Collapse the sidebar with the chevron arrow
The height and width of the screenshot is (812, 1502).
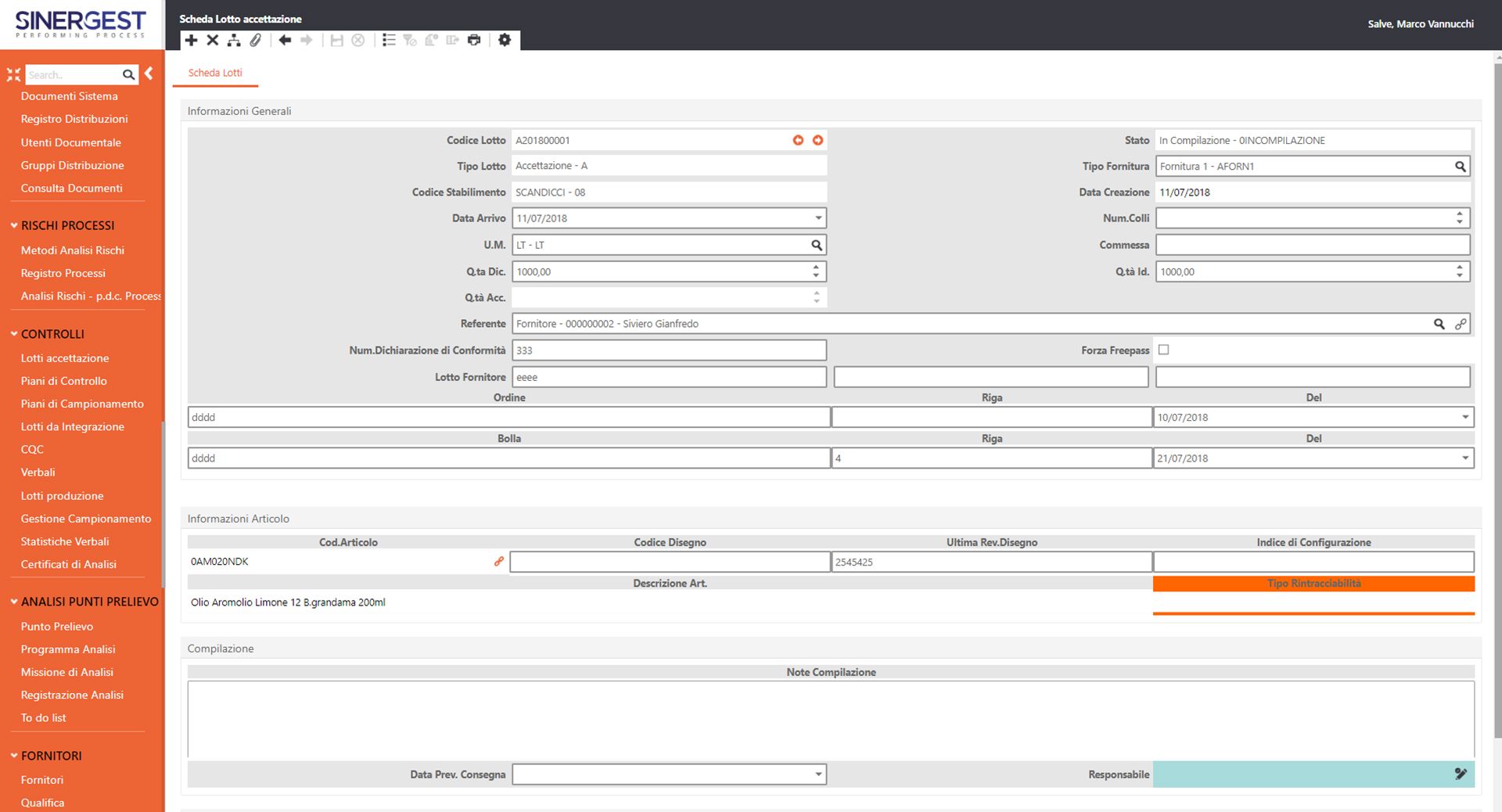tap(149, 74)
